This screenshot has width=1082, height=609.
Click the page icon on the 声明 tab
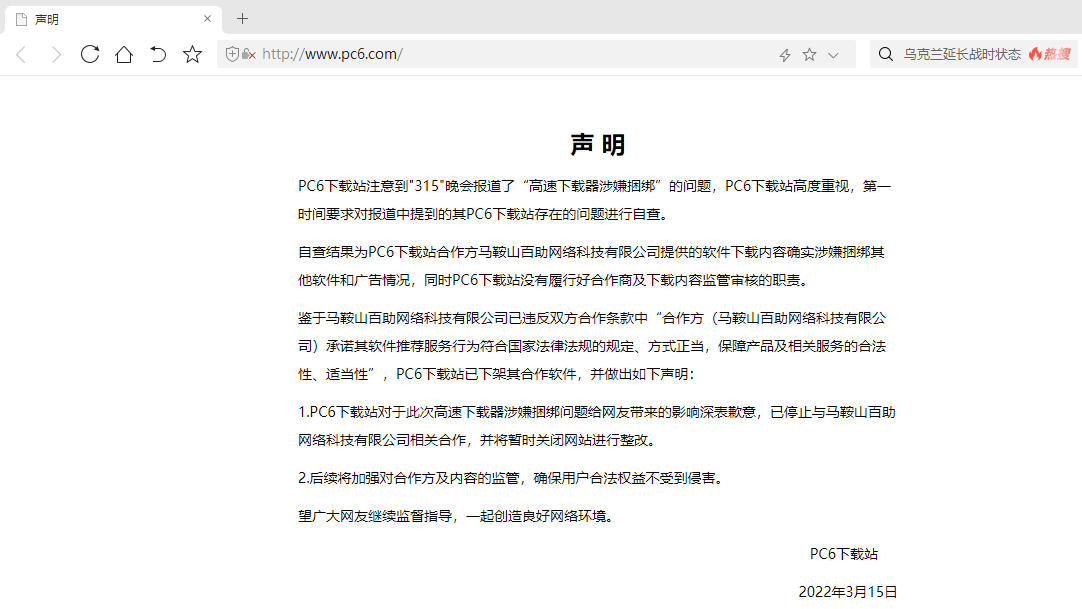tap(21, 19)
